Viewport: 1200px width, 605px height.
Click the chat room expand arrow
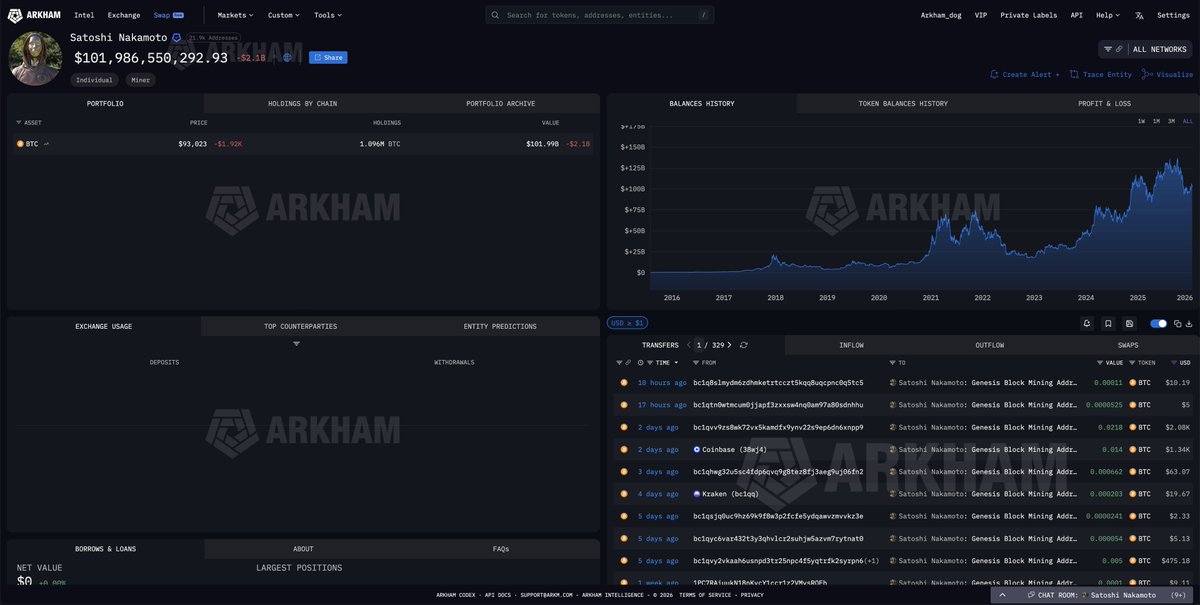point(1003,595)
